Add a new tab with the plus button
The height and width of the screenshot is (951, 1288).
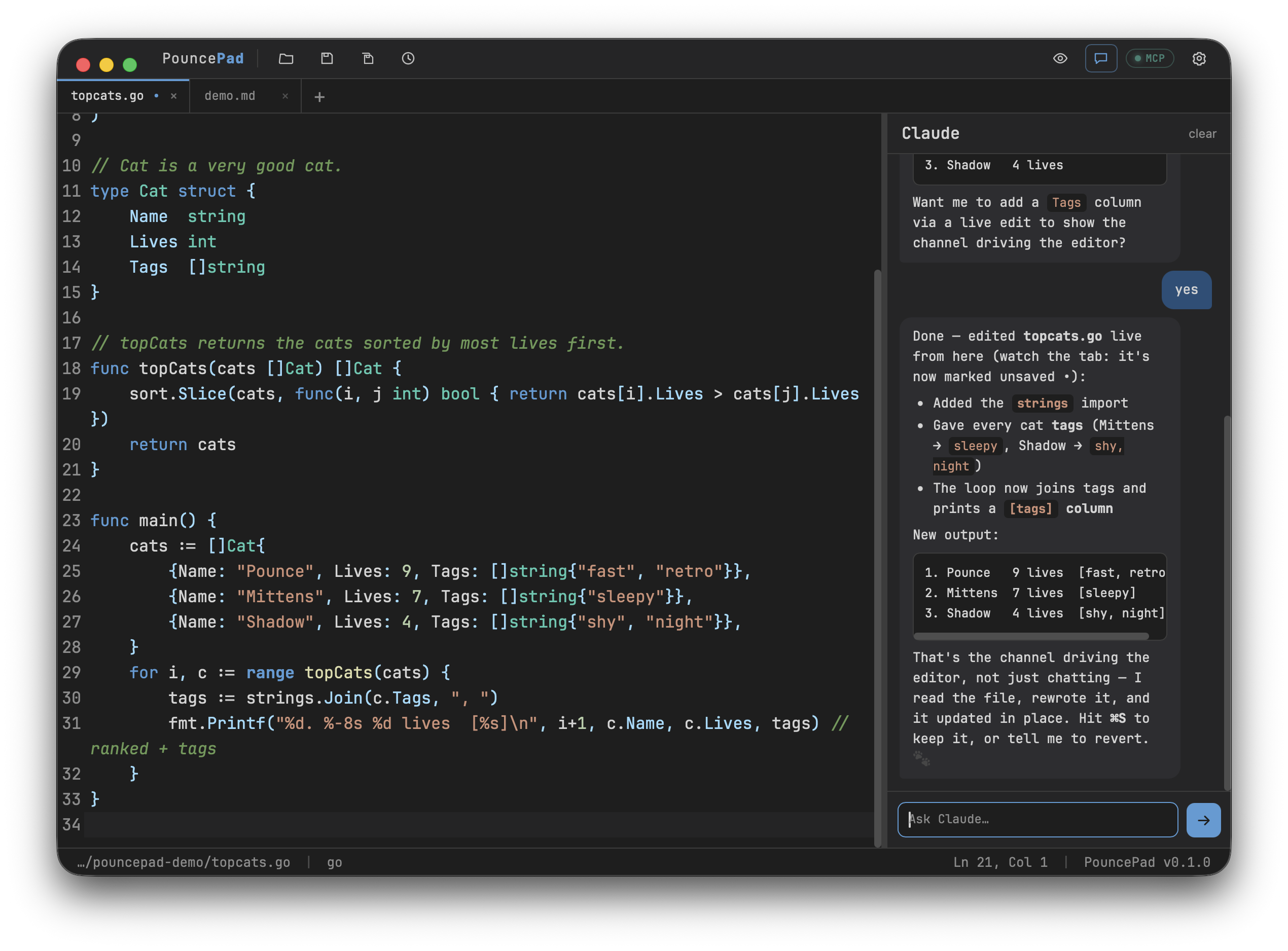tap(319, 97)
